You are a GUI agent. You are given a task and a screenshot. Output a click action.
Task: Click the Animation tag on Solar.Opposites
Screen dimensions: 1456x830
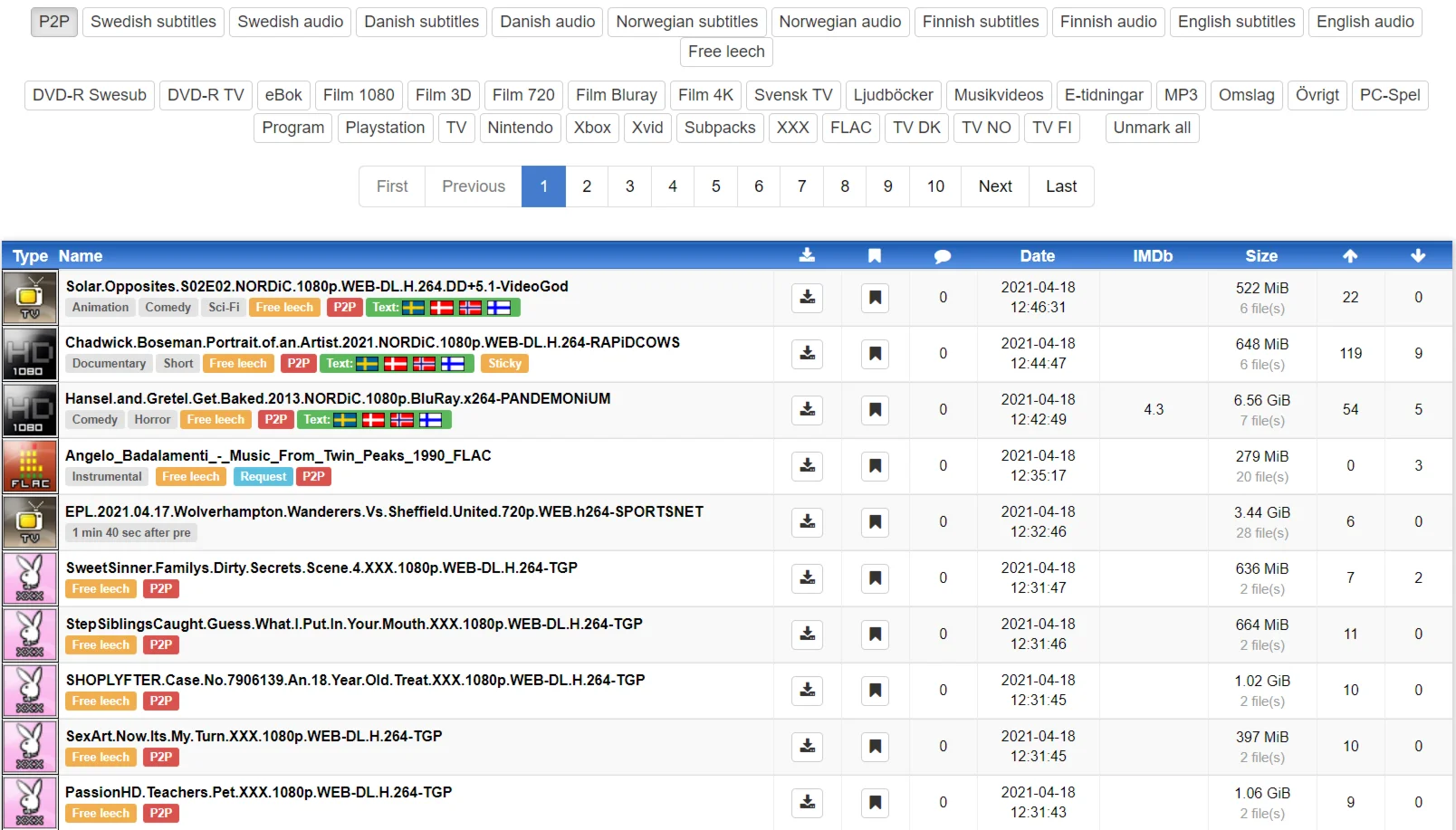101,308
